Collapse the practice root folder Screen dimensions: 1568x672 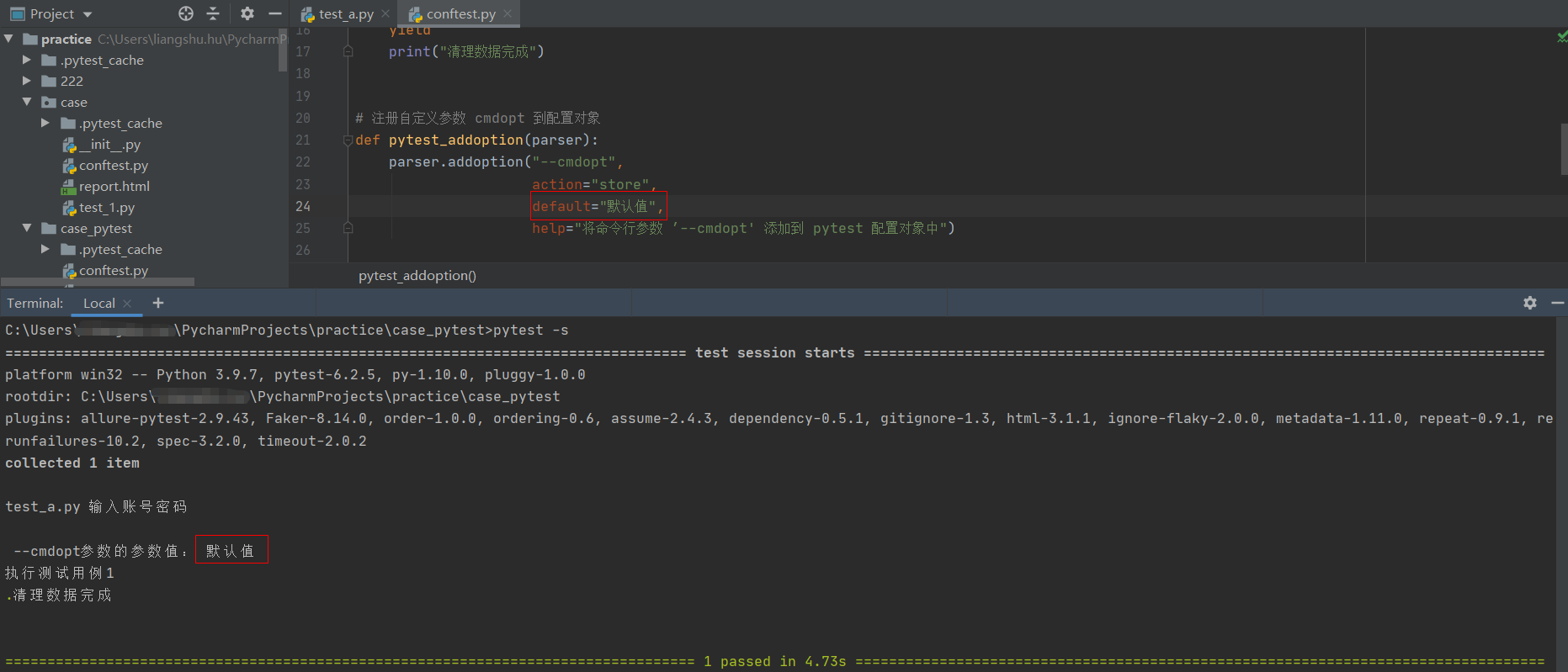(x=8, y=39)
